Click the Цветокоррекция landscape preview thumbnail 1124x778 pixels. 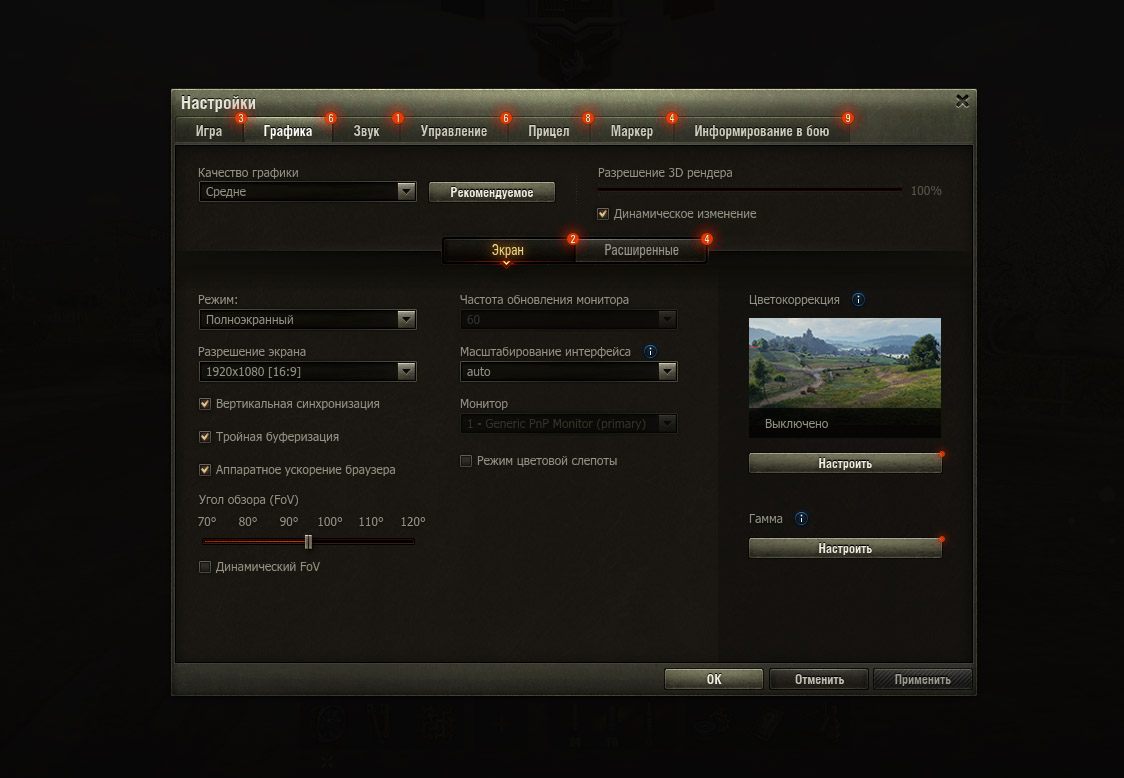[845, 363]
